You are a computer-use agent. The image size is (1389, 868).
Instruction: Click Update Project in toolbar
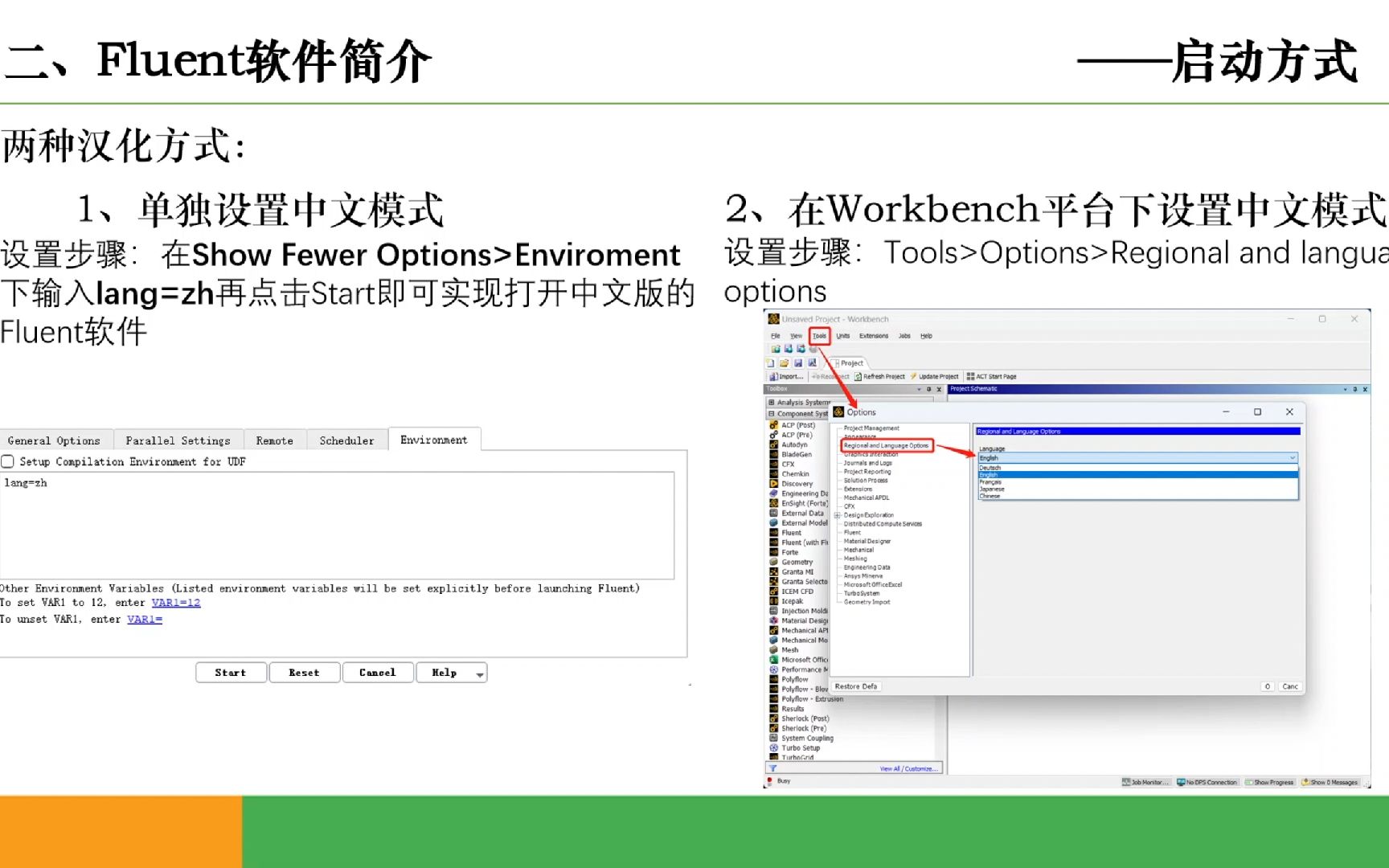[x=934, y=376]
